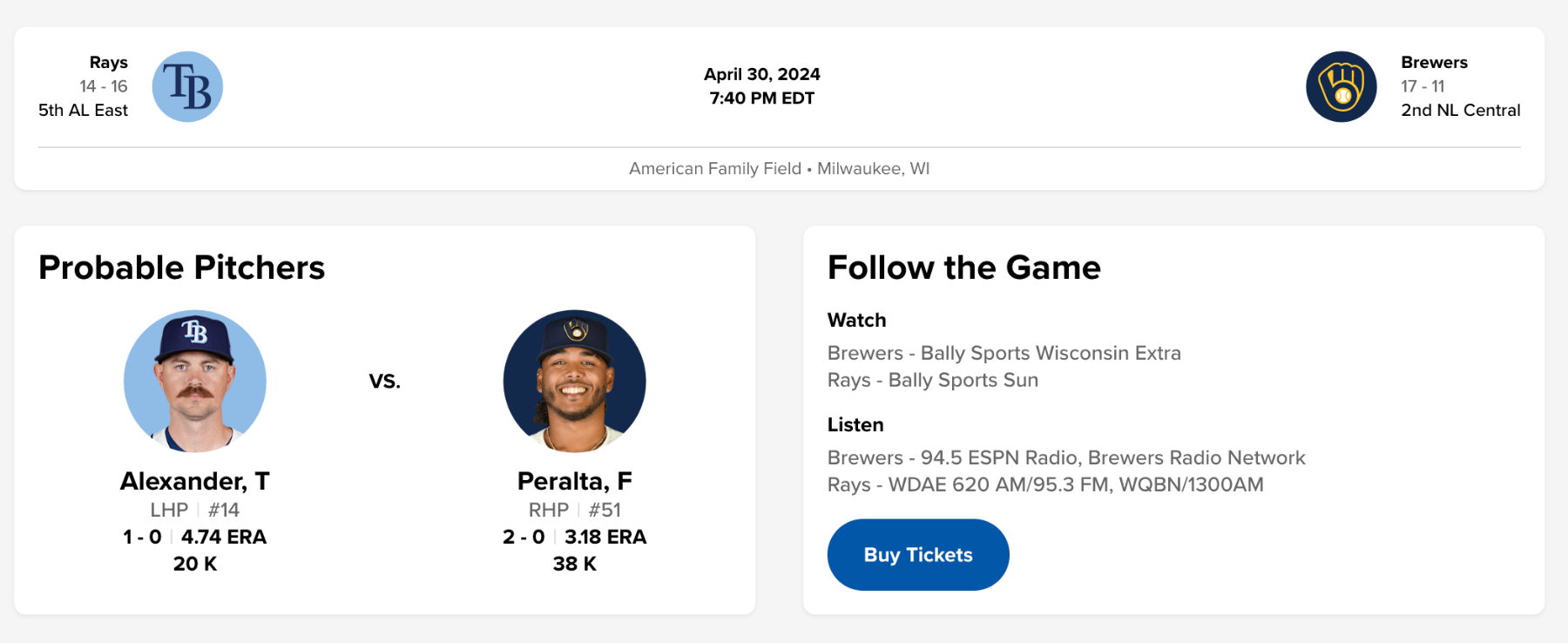Click Rays Bally Sports Sun broadcast line

pyautogui.click(x=932, y=380)
